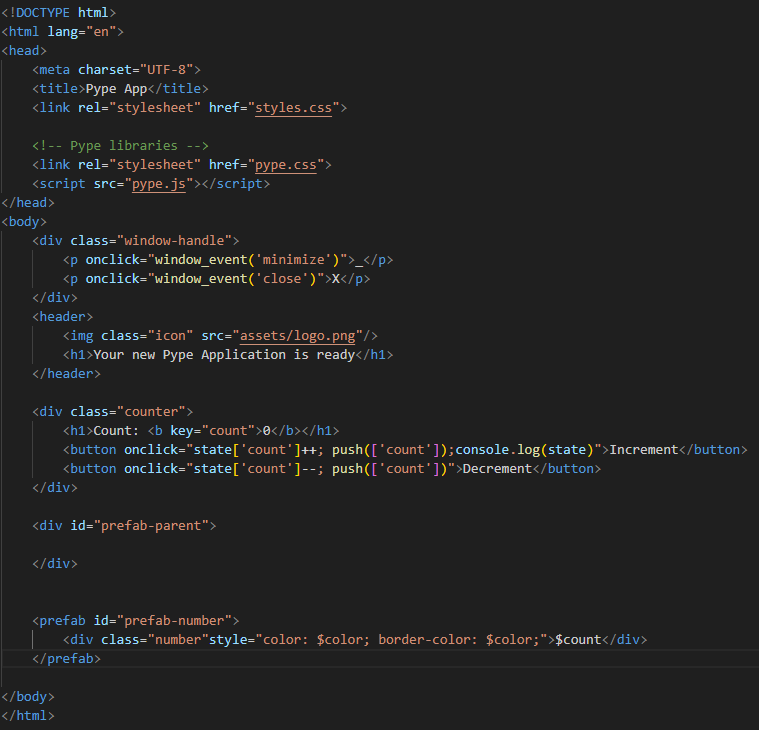Click the <!DOCTYPE html> declaration
This screenshot has height=730, width=759.
59,13
